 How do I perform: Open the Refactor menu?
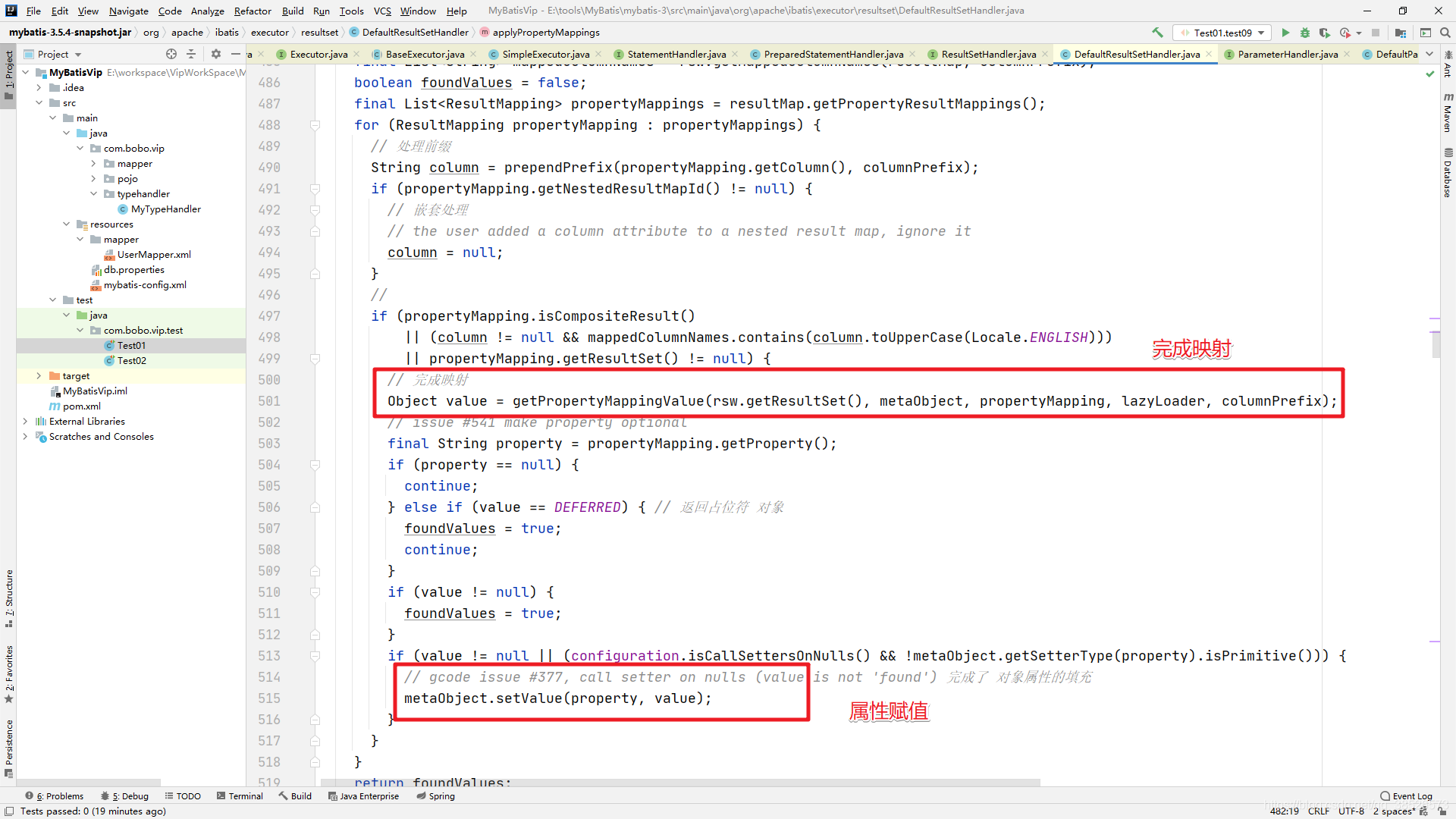point(253,11)
